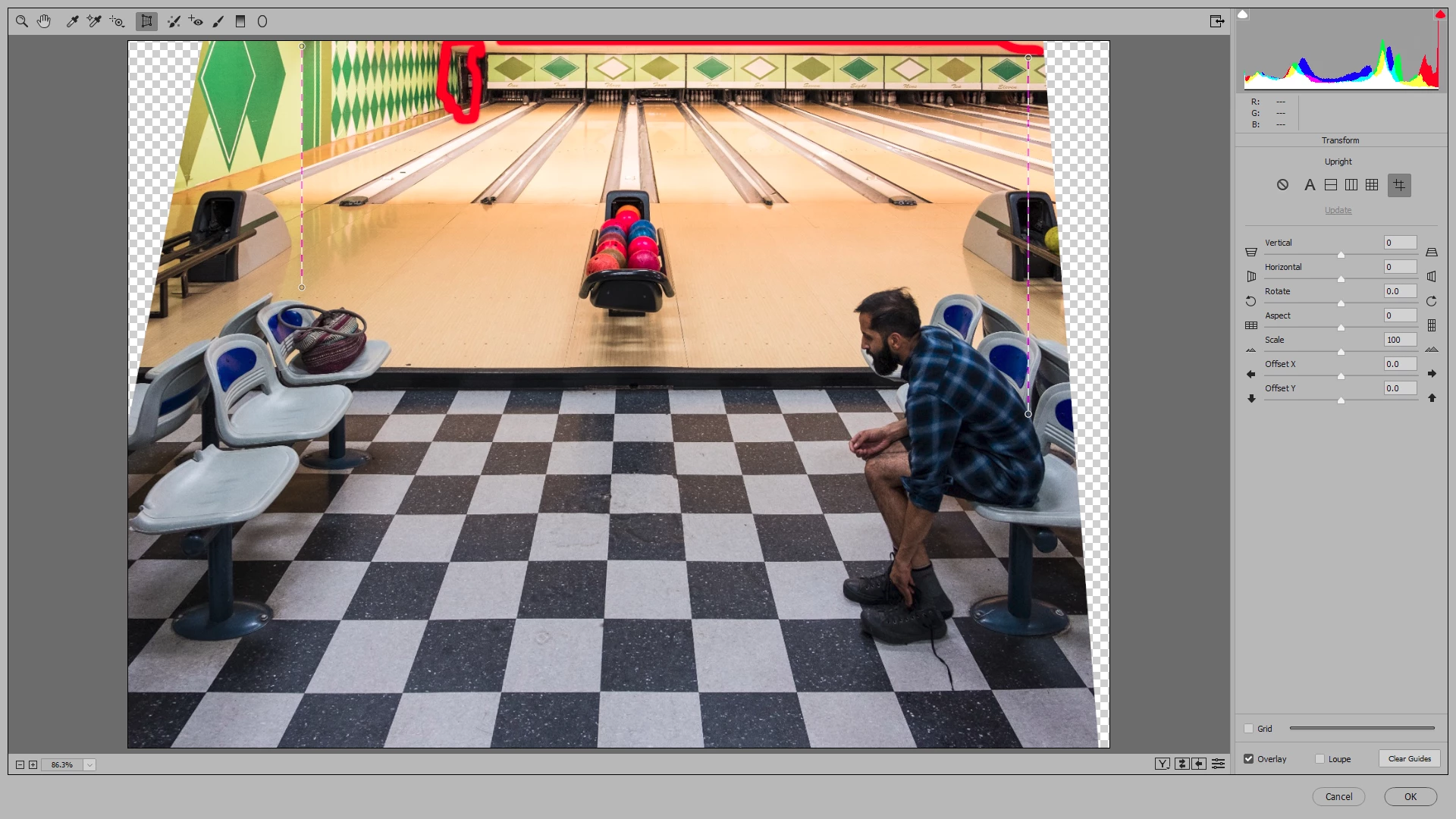
Task: Disable Upright with the Off icon
Action: 1282,185
